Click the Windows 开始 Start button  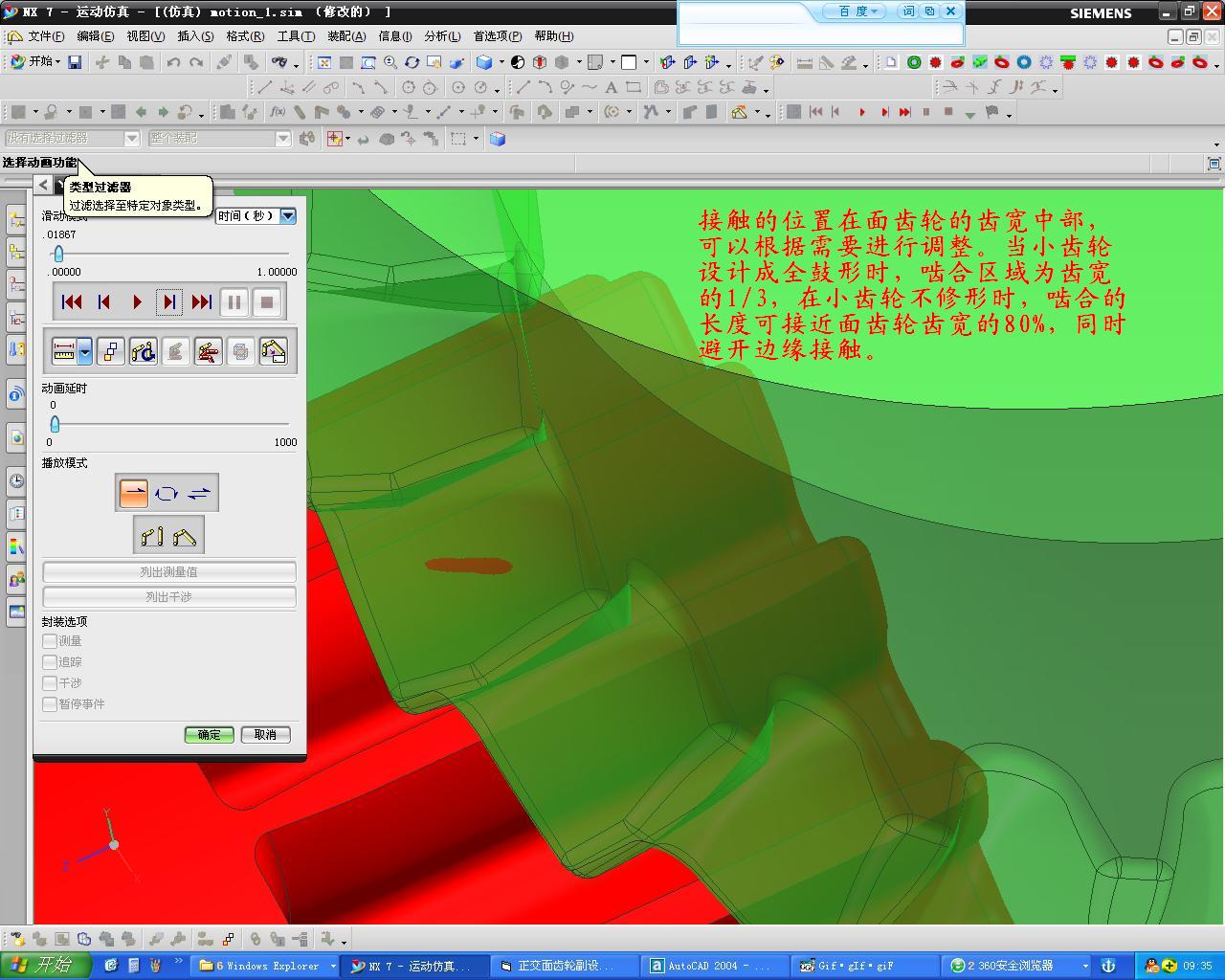point(46,966)
